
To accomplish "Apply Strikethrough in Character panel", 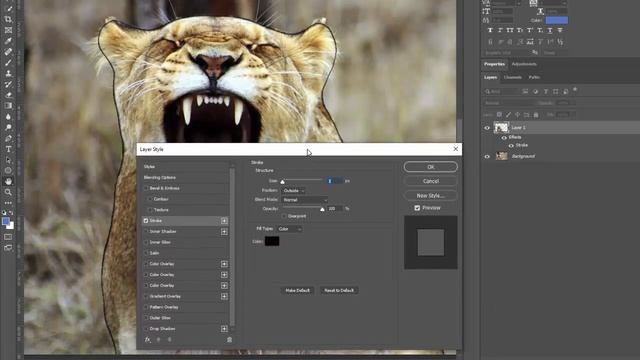I will point(560,30).
